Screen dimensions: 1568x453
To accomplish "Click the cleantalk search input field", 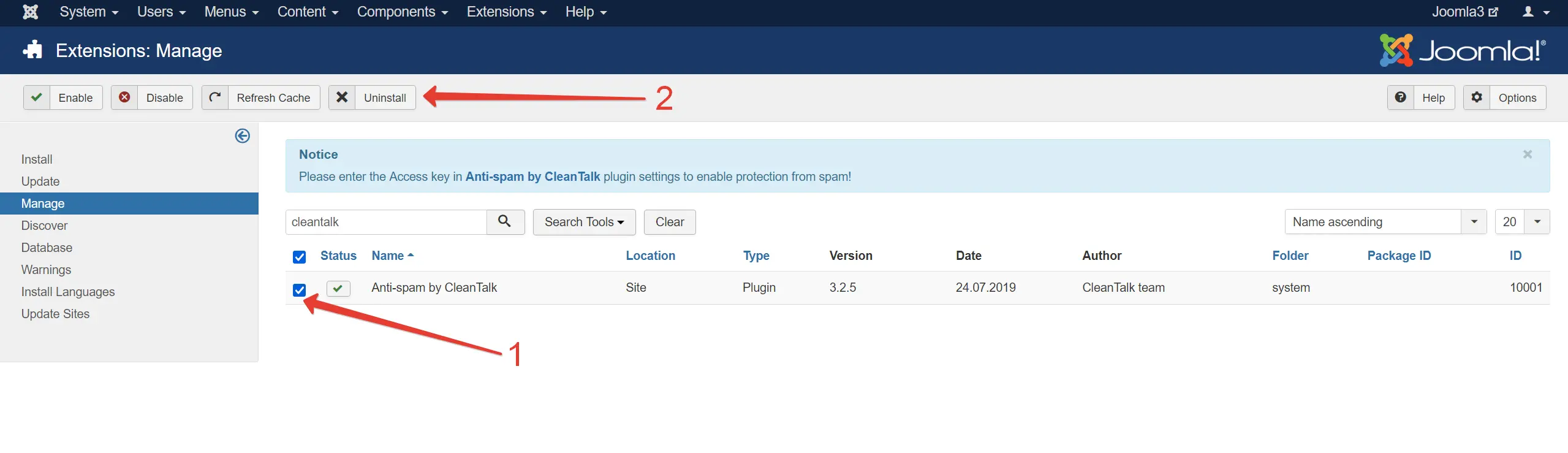I will (386, 222).
